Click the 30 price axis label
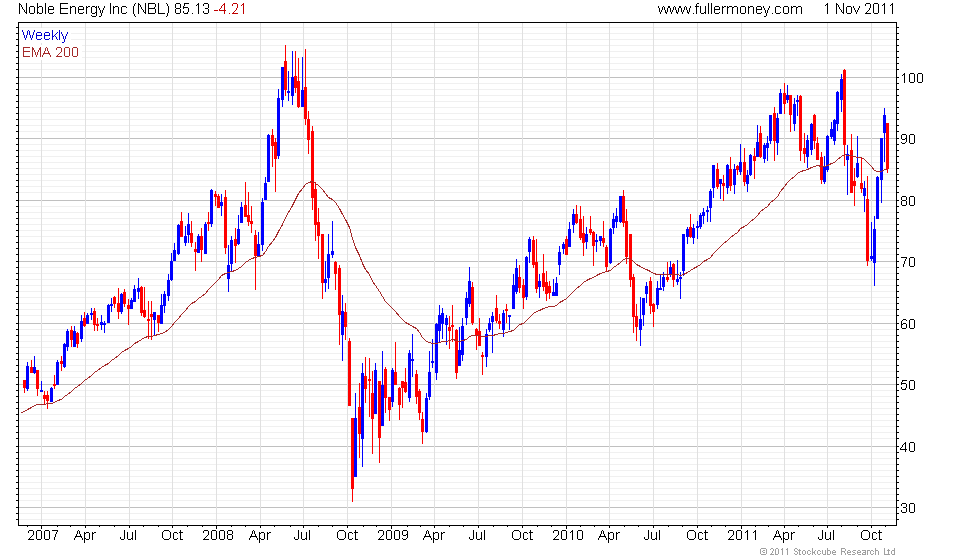Screen dimensions: 980x560 (x=908, y=508)
